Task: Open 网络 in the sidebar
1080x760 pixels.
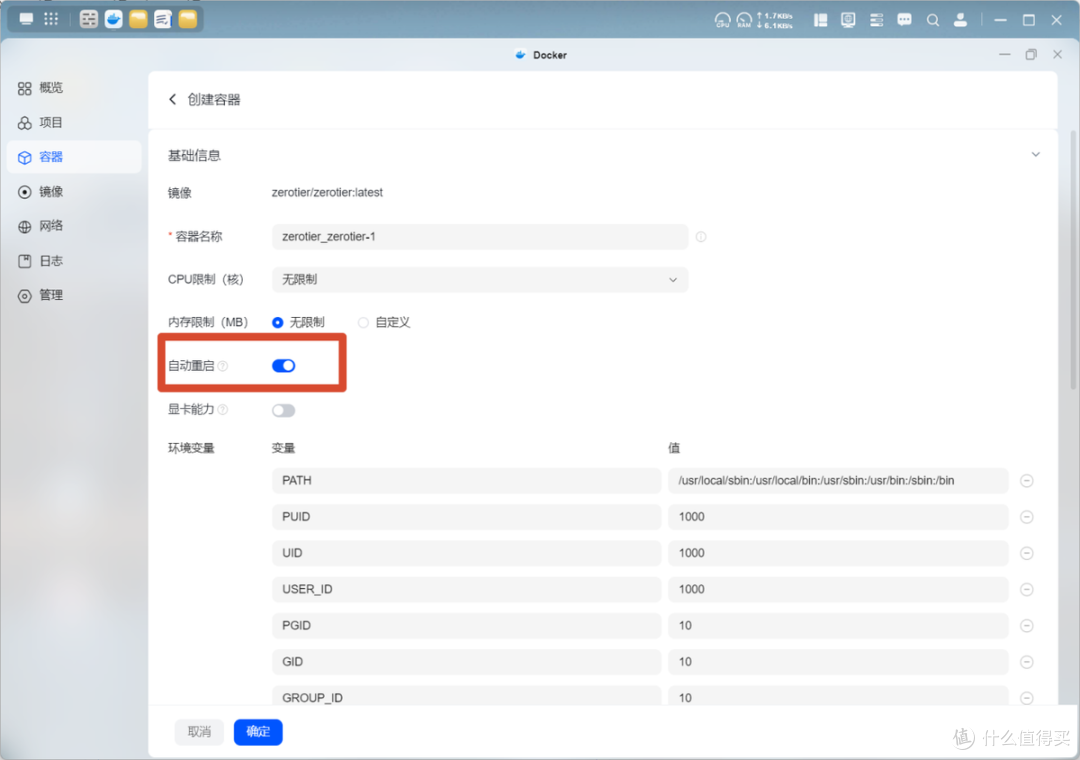Action: pyautogui.click(x=74, y=226)
